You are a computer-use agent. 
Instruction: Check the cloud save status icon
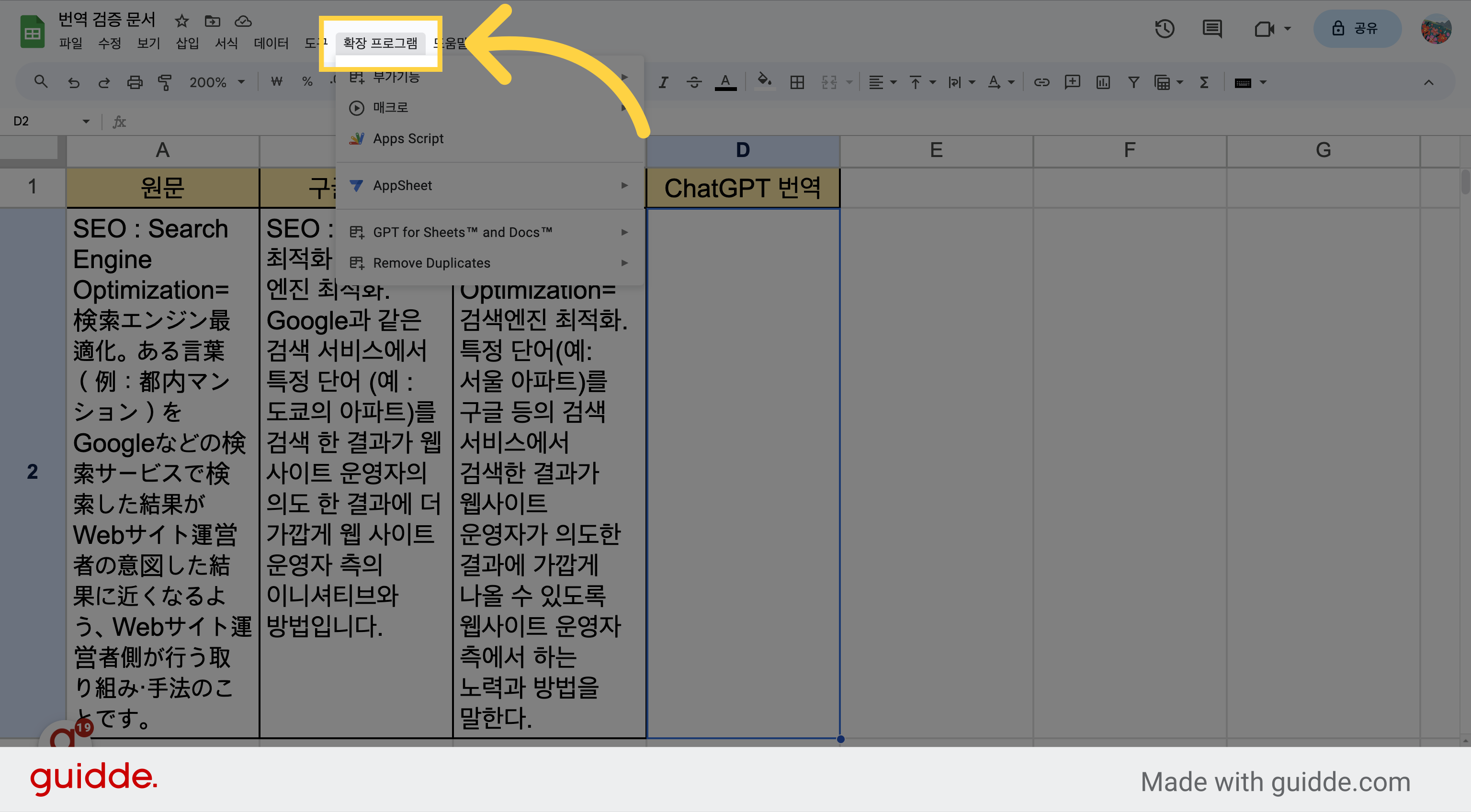point(243,21)
